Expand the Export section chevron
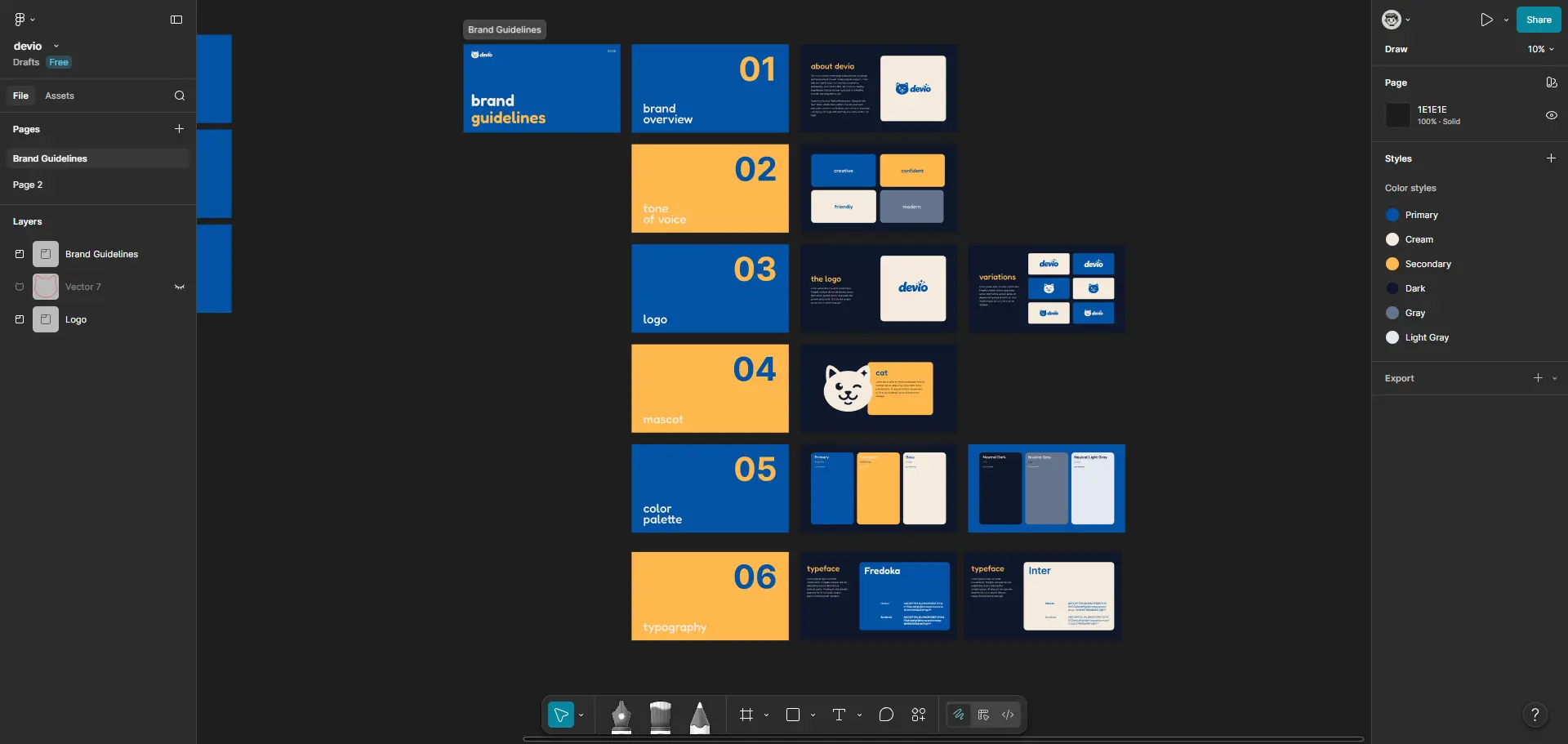1568x744 pixels. click(1555, 378)
